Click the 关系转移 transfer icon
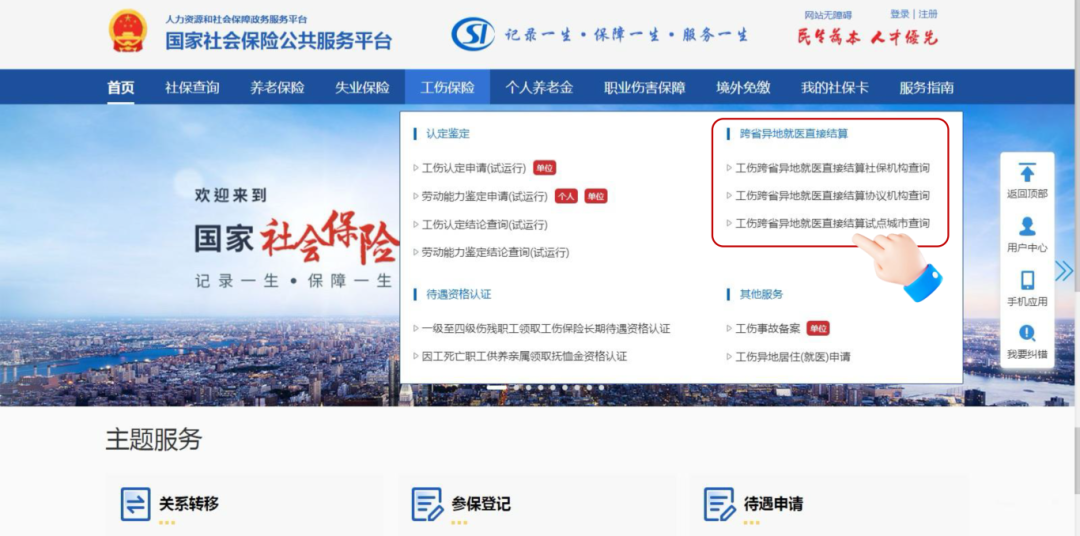The image size is (1080, 536). [135, 504]
